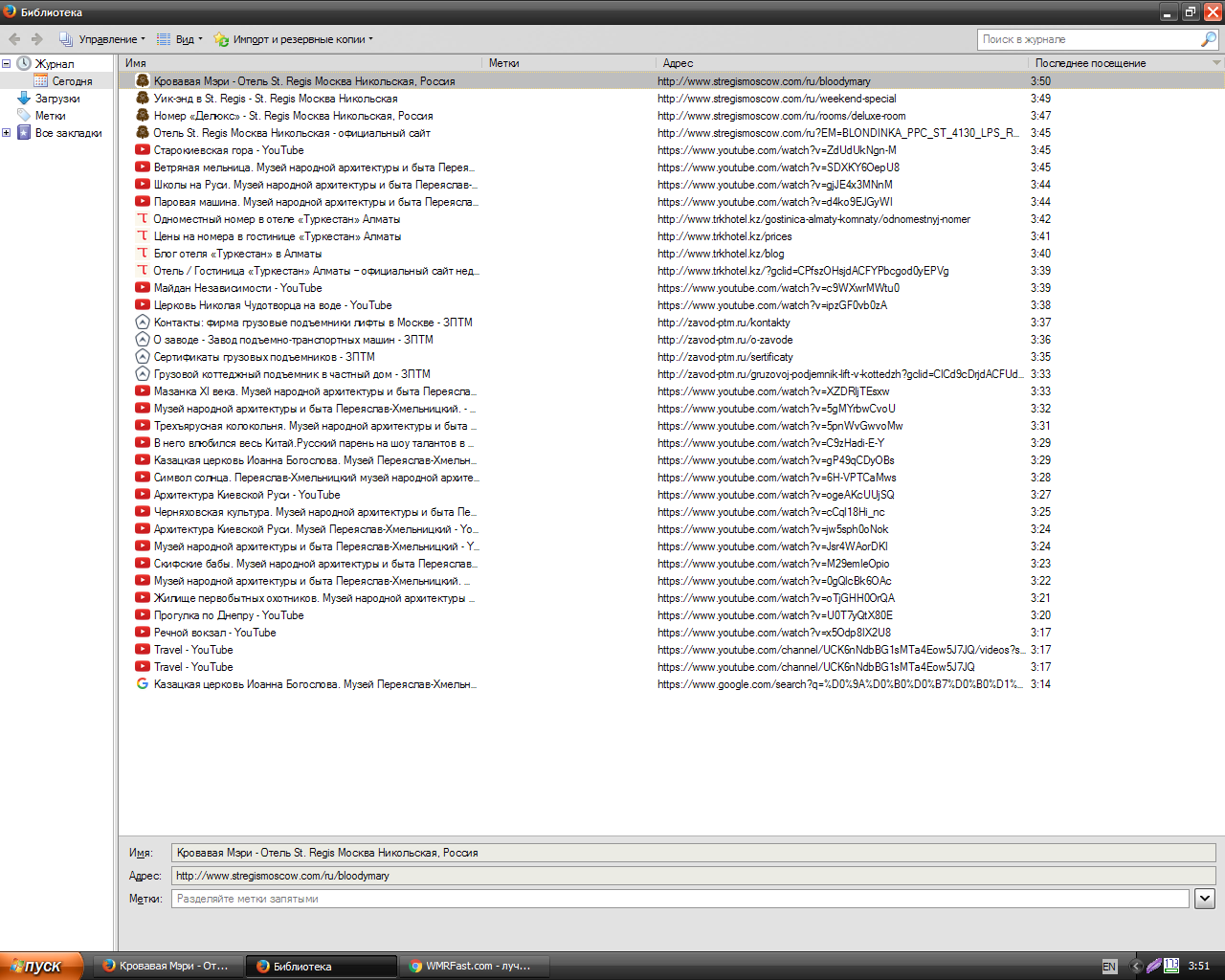
Task: Click the St. Regis favicon of Кровавая Мэри row
Action: click(x=143, y=80)
